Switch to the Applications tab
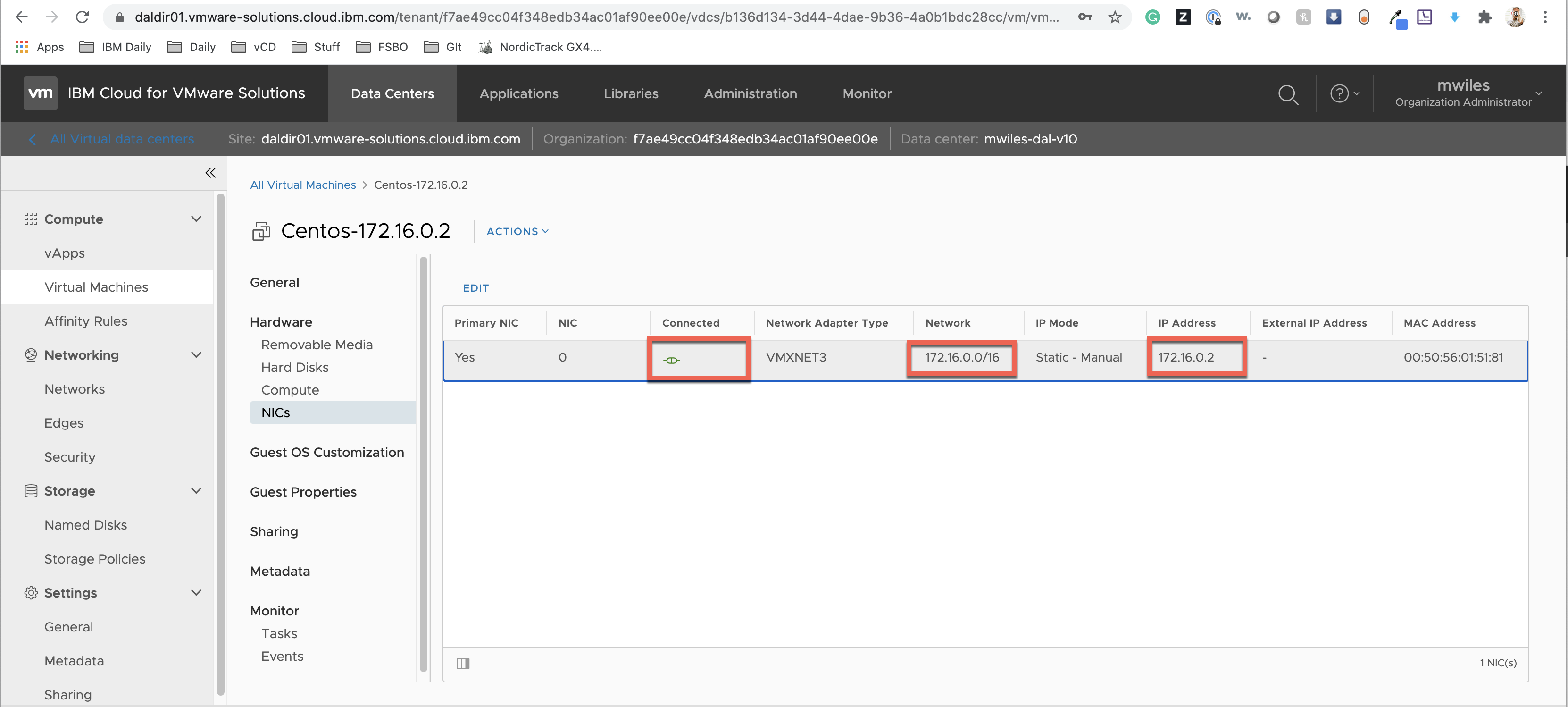This screenshot has height=707, width=1568. pyautogui.click(x=518, y=94)
